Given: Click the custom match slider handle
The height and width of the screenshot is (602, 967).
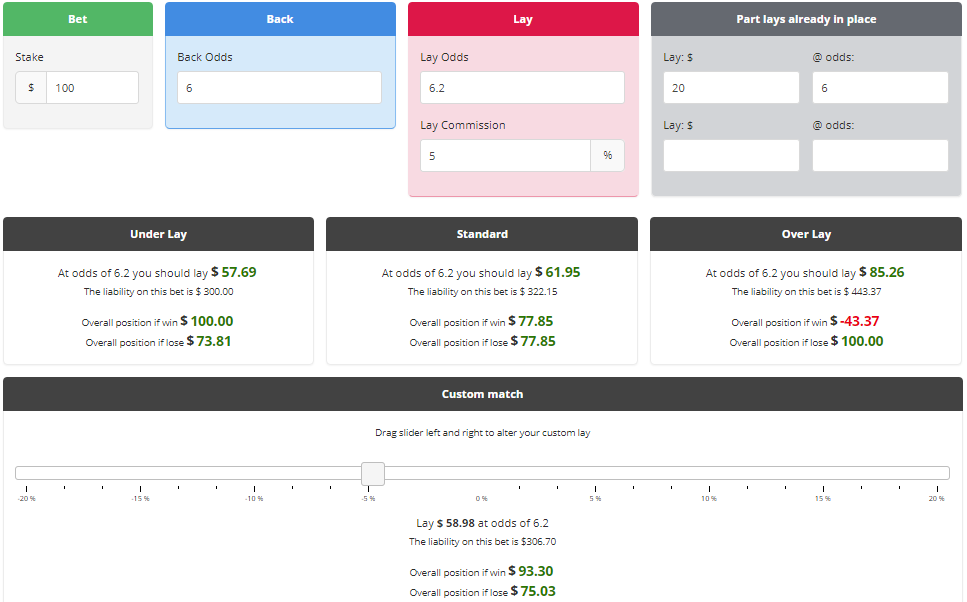Looking at the screenshot, I should [x=373, y=473].
